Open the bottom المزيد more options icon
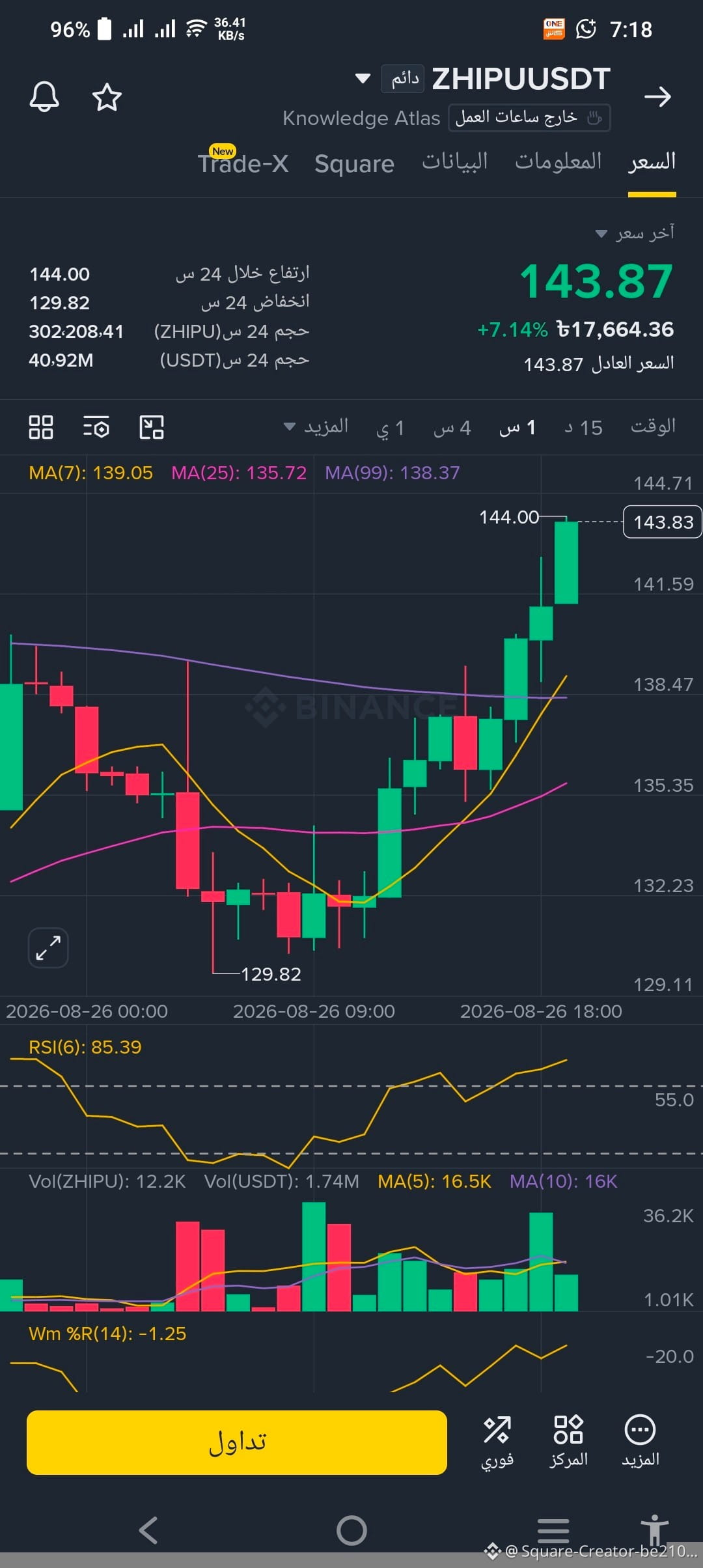 (641, 1442)
